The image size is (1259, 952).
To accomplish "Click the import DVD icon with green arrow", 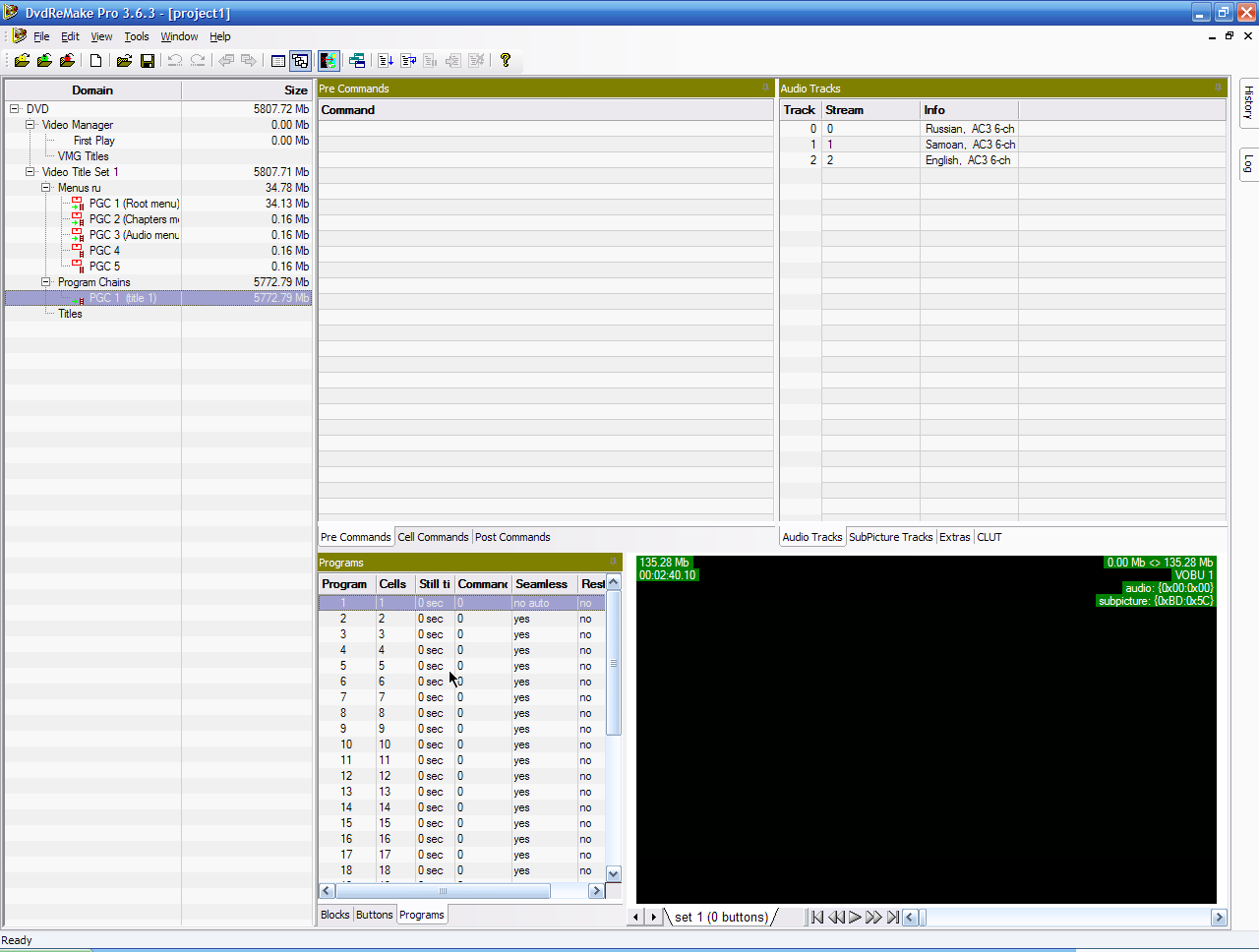I will (x=44, y=60).
